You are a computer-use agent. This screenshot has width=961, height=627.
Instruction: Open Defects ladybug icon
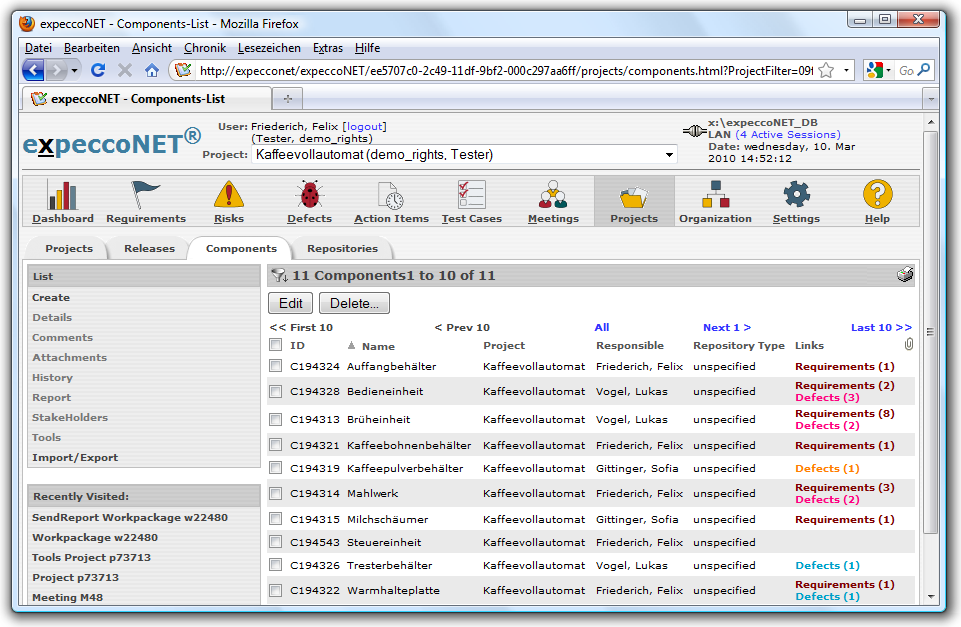point(309,195)
